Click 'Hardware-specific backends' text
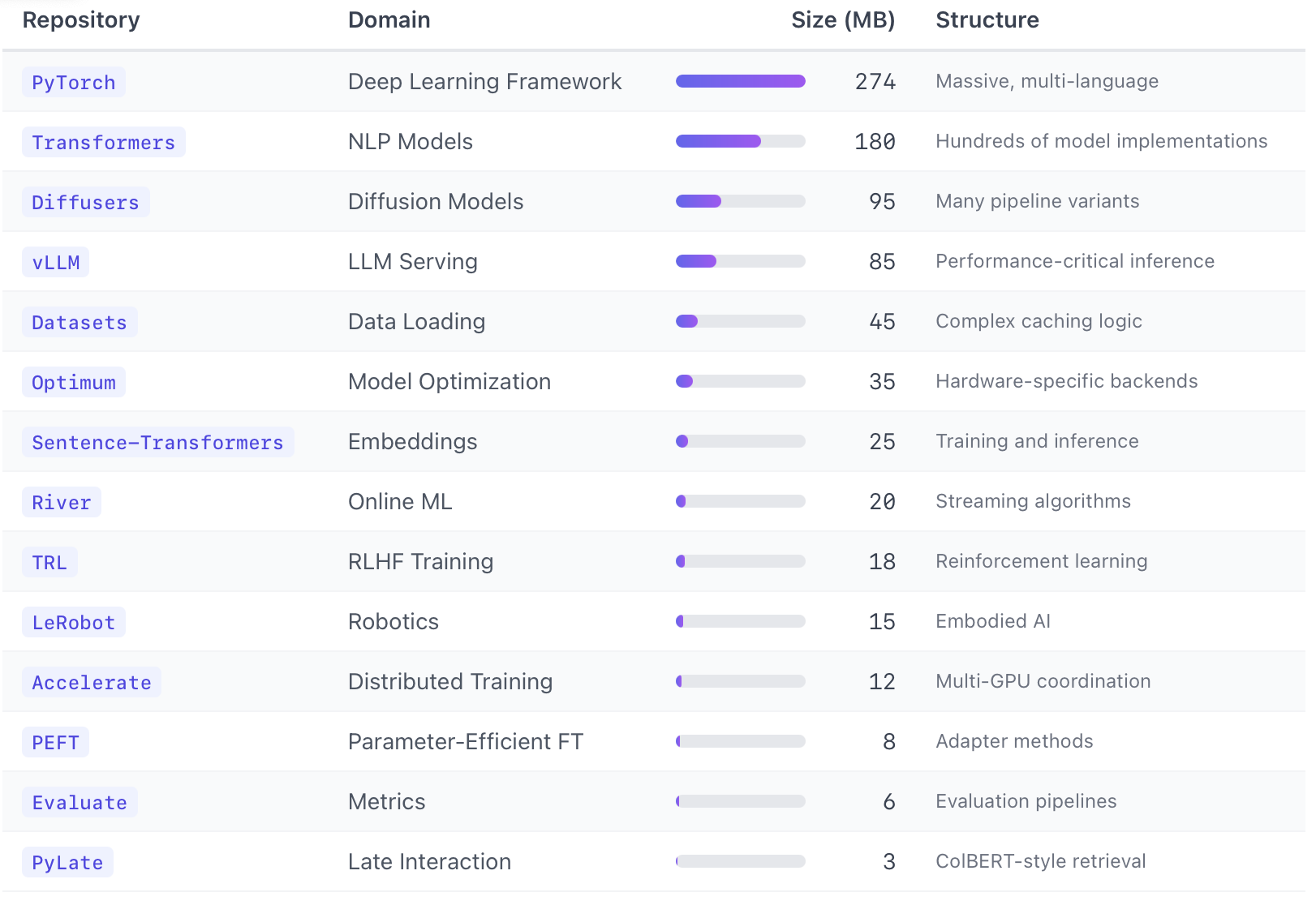The width and height of the screenshot is (1316, 905). pos(1067,381)
